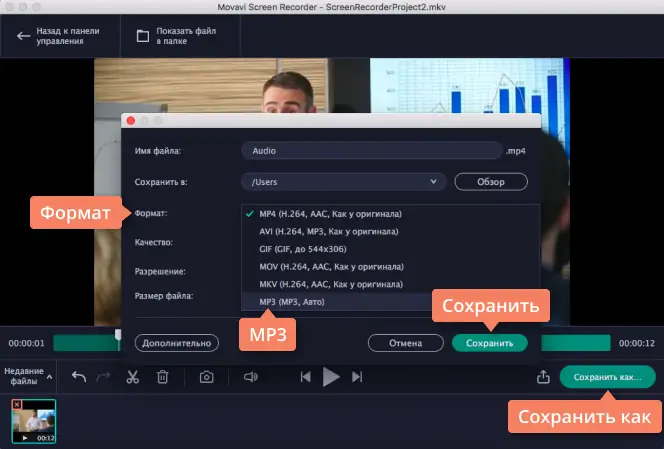The width and height of the screenshot is (664, 449).
Task: Play the recording
Action: (x=331, y=377)
